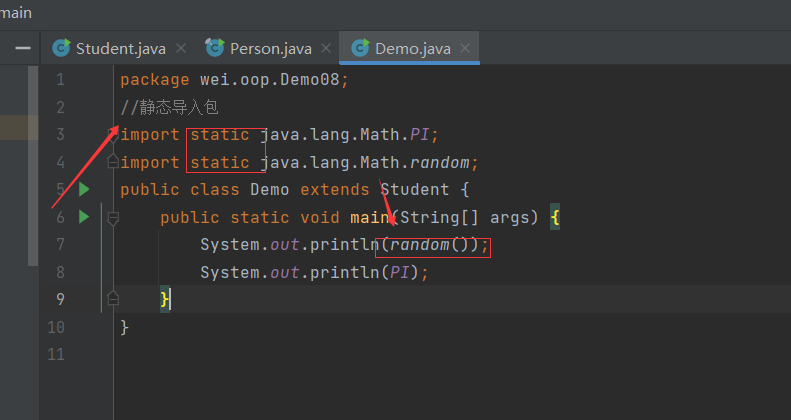Open the Person.java tab

click(x=270, y=47)
